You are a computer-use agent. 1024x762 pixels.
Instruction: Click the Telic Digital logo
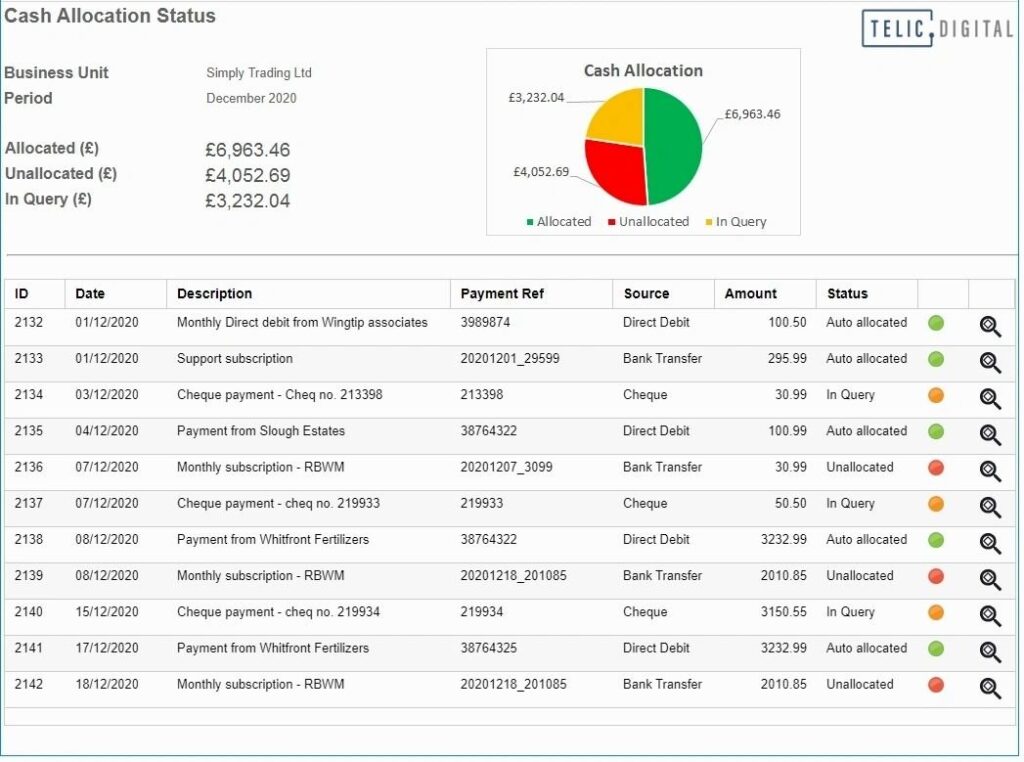point(937,28)
